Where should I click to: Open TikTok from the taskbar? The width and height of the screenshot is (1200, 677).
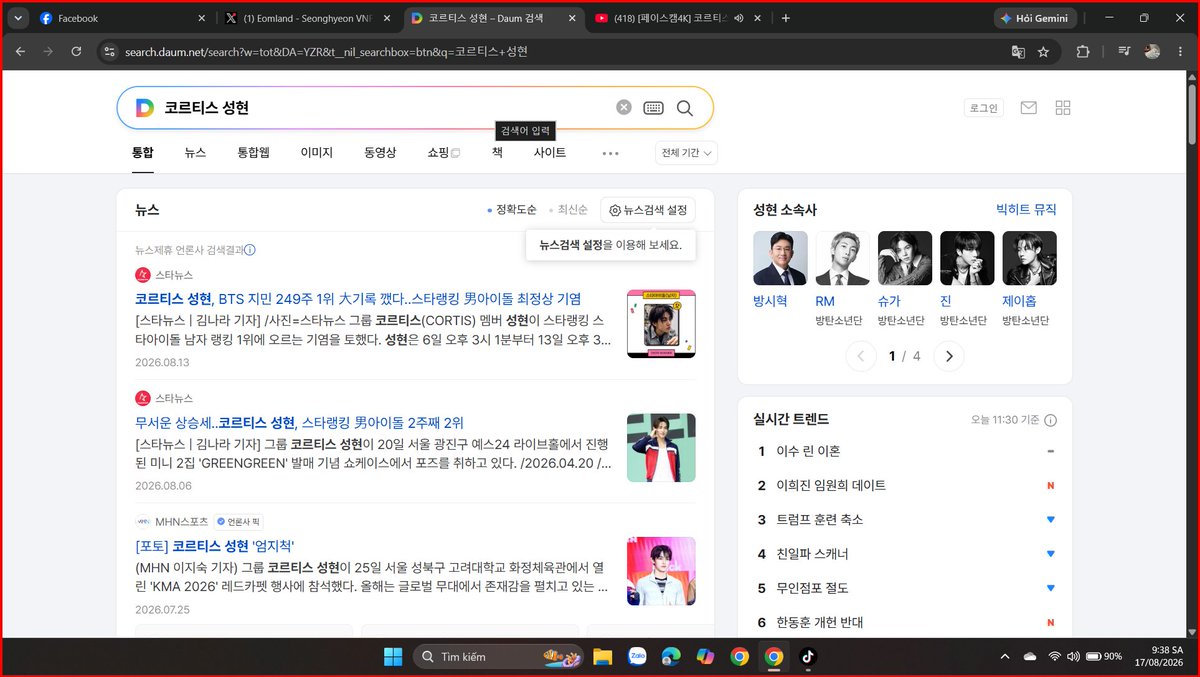(807, 657)
